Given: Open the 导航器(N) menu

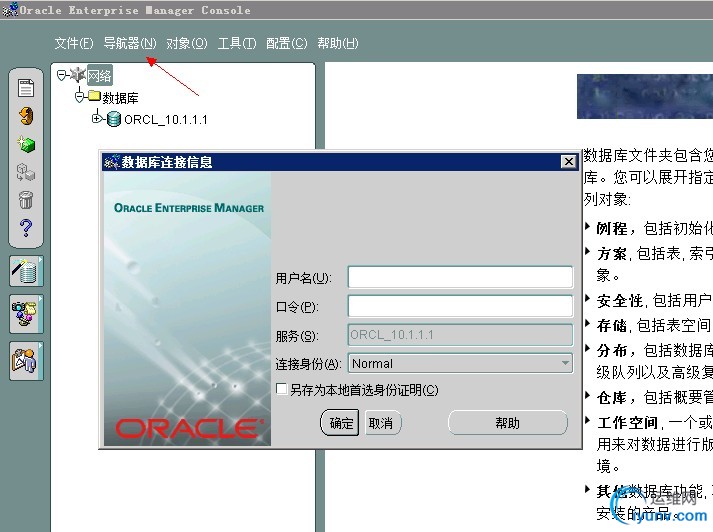Looking at the screenshot, I should [130, 43].
